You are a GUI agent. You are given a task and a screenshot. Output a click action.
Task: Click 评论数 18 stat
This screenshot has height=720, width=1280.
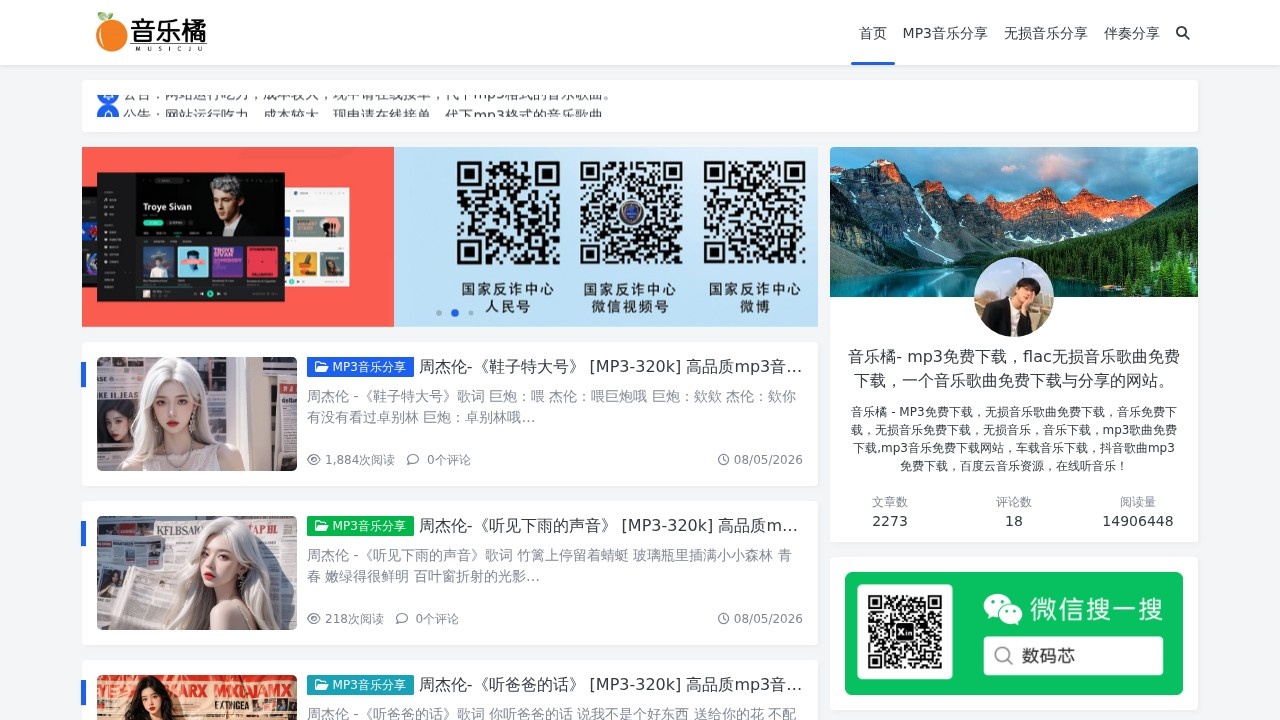tap(1014, 511)
